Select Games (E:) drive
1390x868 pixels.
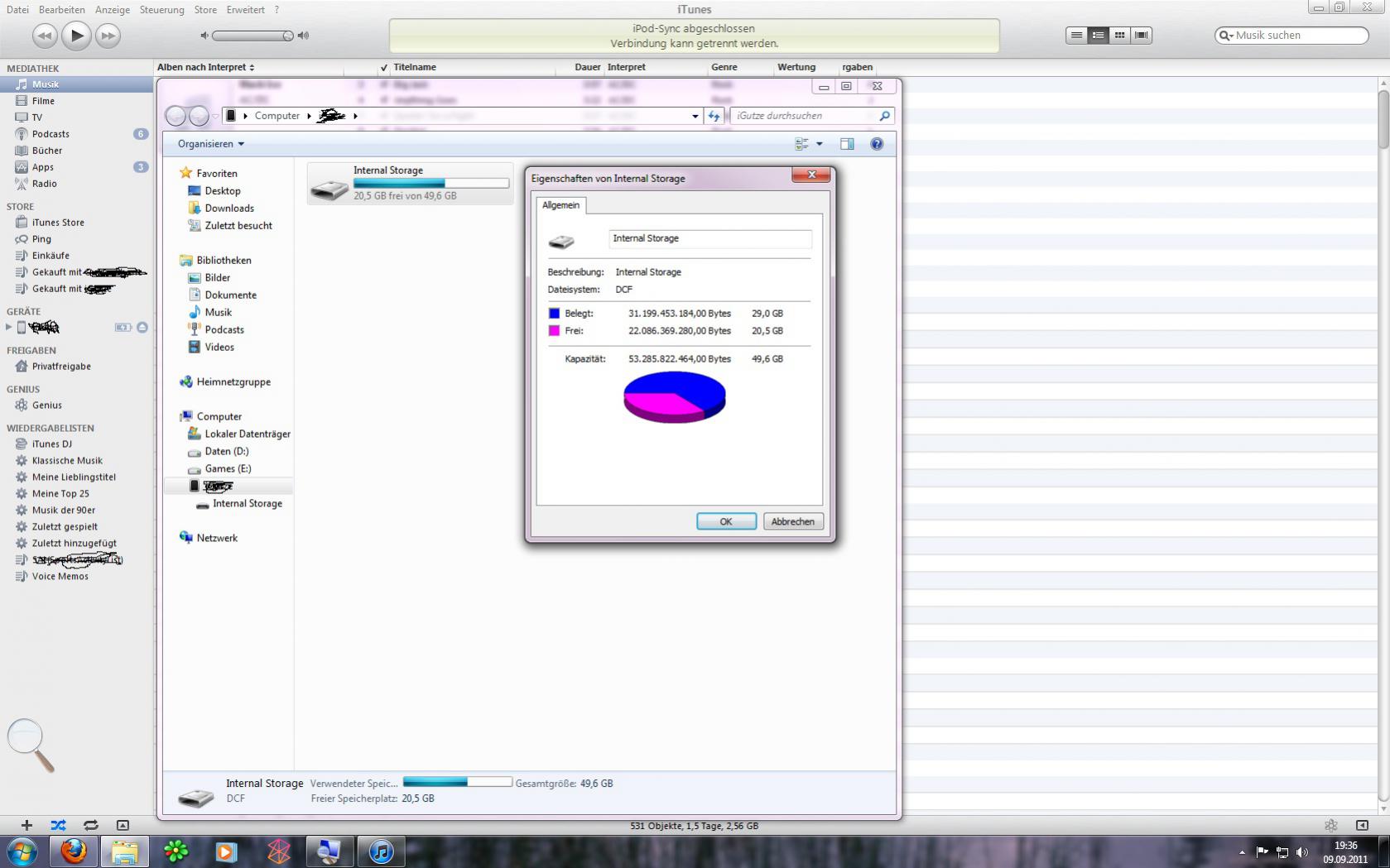[228, 469]
